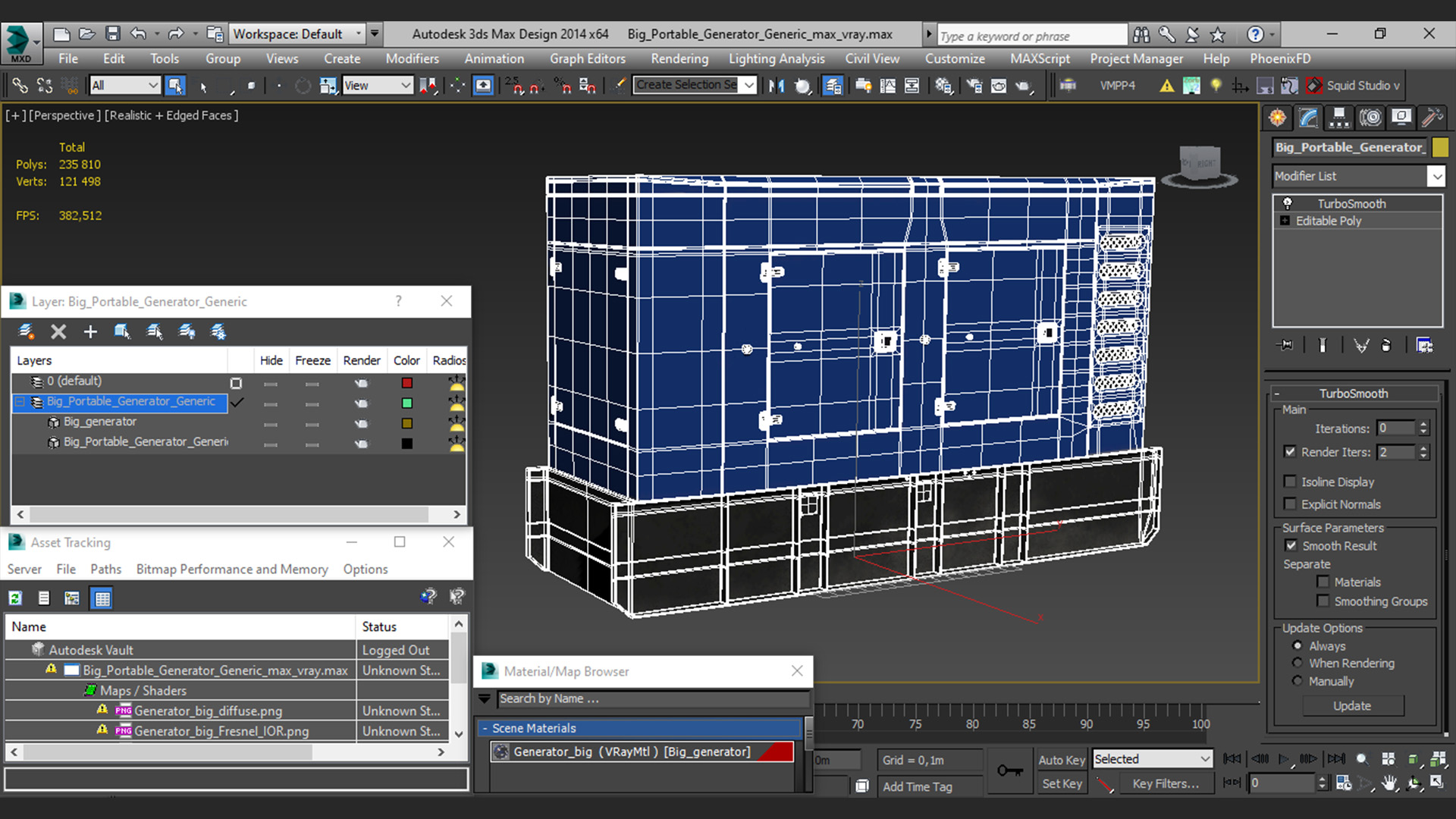Open the Modifiers menu

pos(412,58)
